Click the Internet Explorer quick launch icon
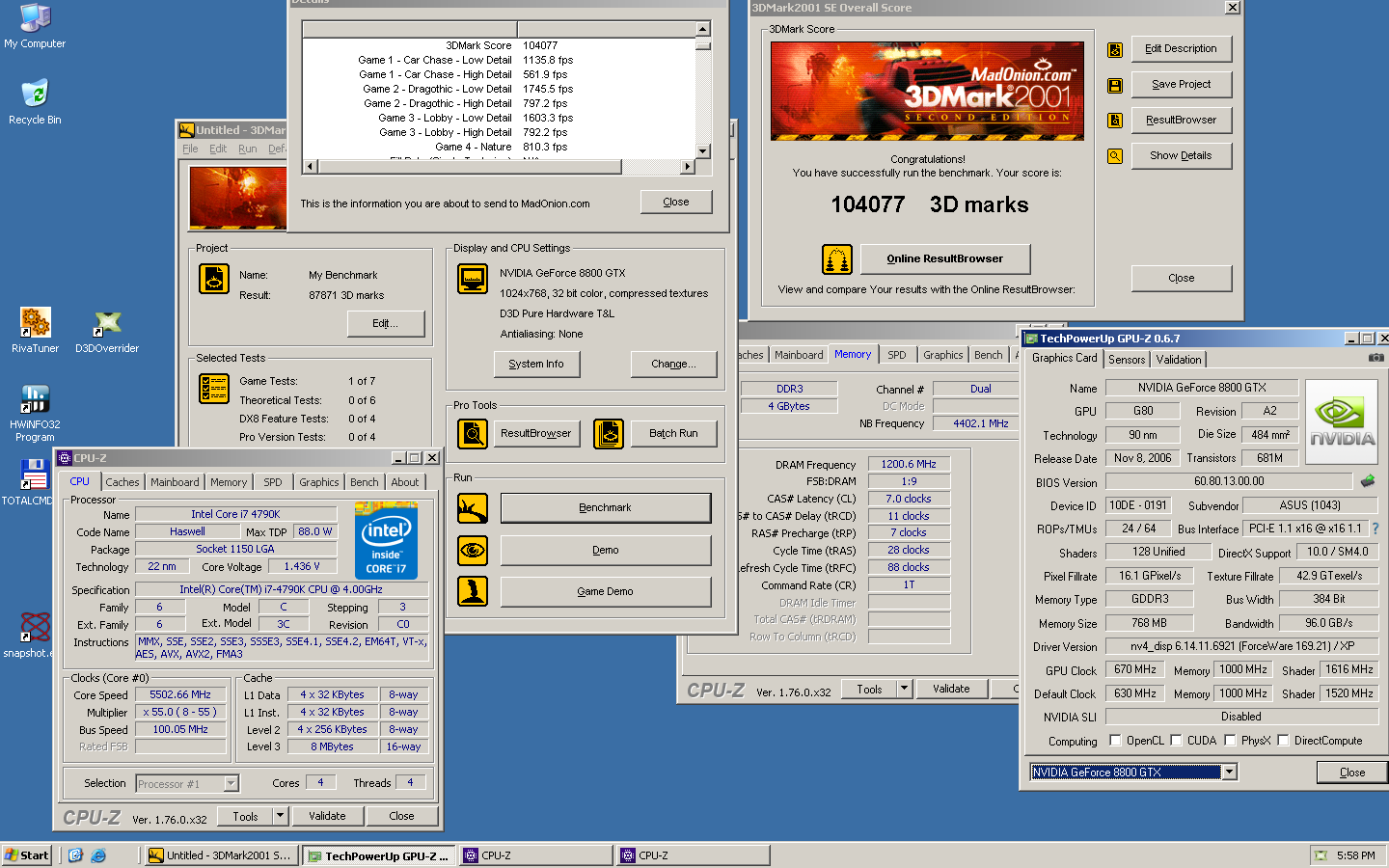1389x868 pixels. click(97, 854)
